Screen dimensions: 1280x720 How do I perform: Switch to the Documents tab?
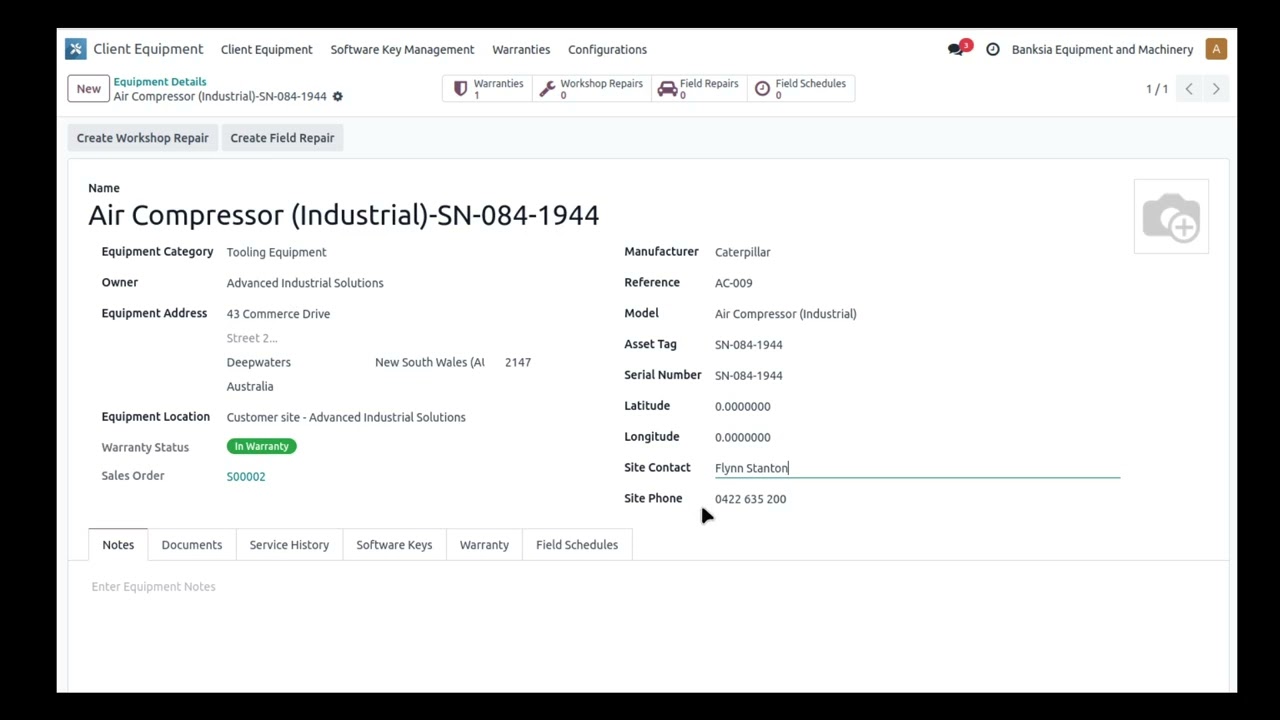point(192,545)
